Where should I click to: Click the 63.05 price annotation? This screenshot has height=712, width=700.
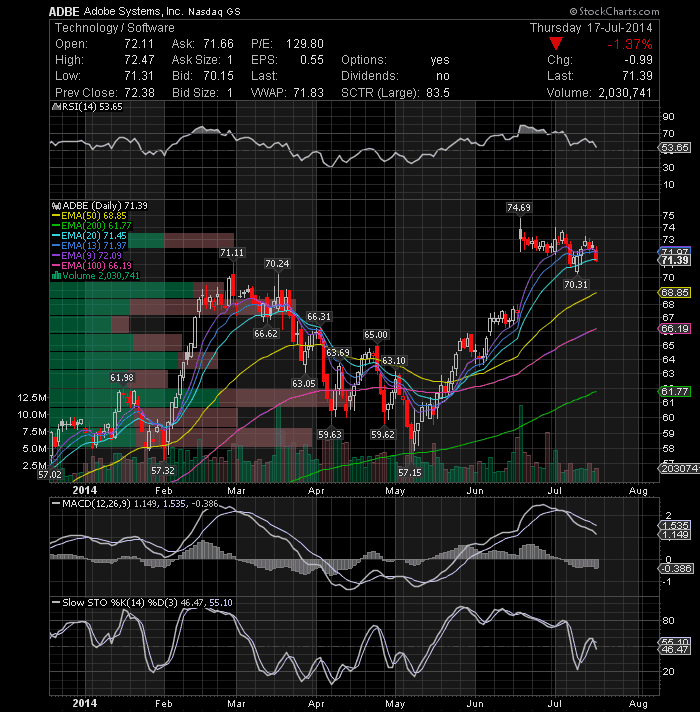304,383
